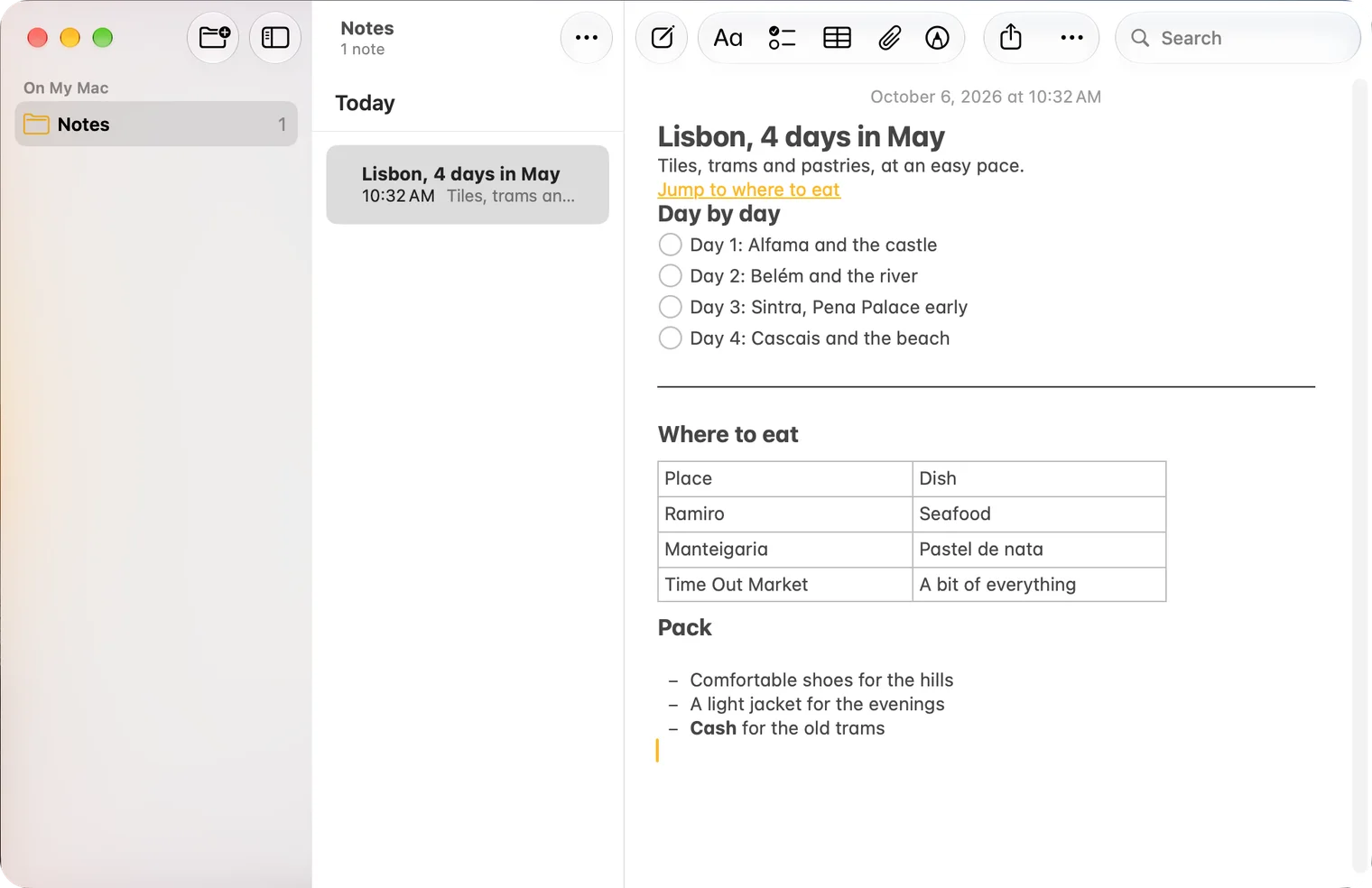The width and height of the screenshot is (1372, 888).
Task: Toggle the sidebar view
Action: click(275, 38)
